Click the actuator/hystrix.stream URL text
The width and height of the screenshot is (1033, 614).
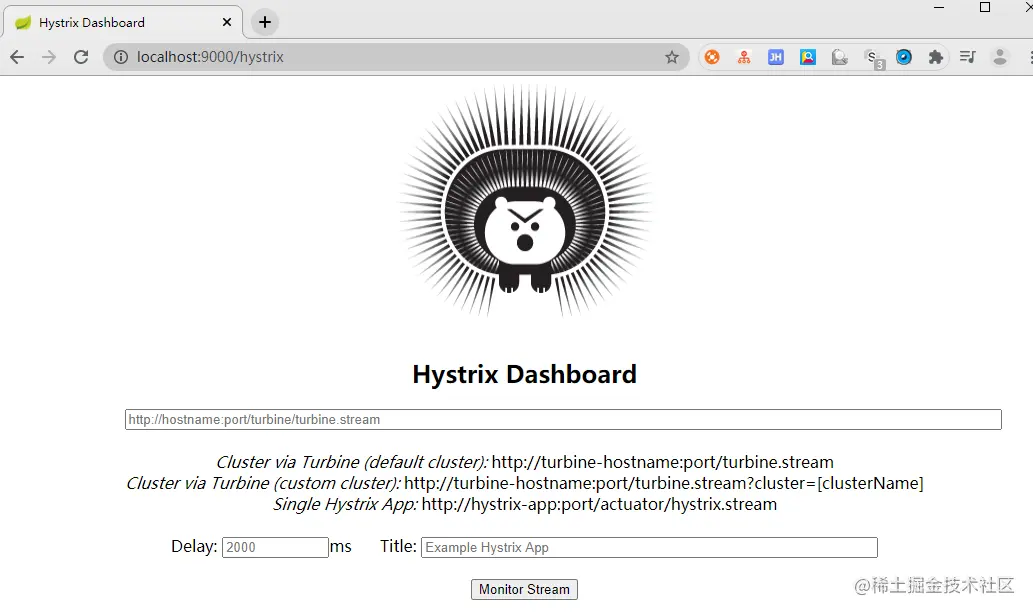coord(599,504)
